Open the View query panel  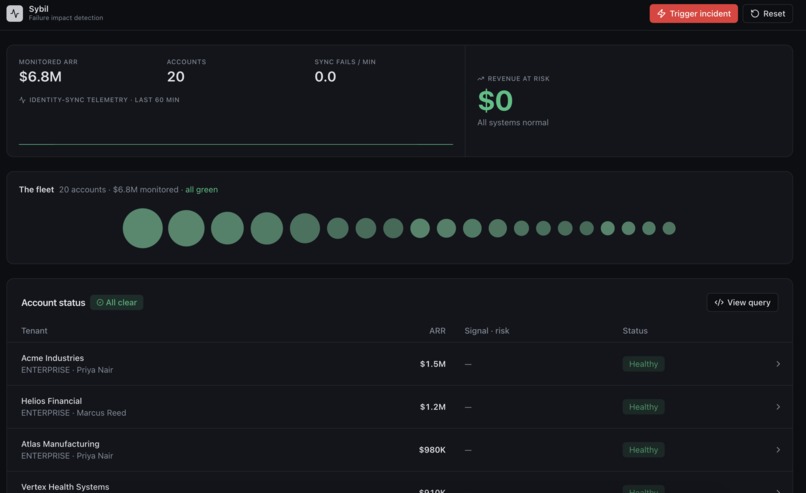click(x=742, y=302)
